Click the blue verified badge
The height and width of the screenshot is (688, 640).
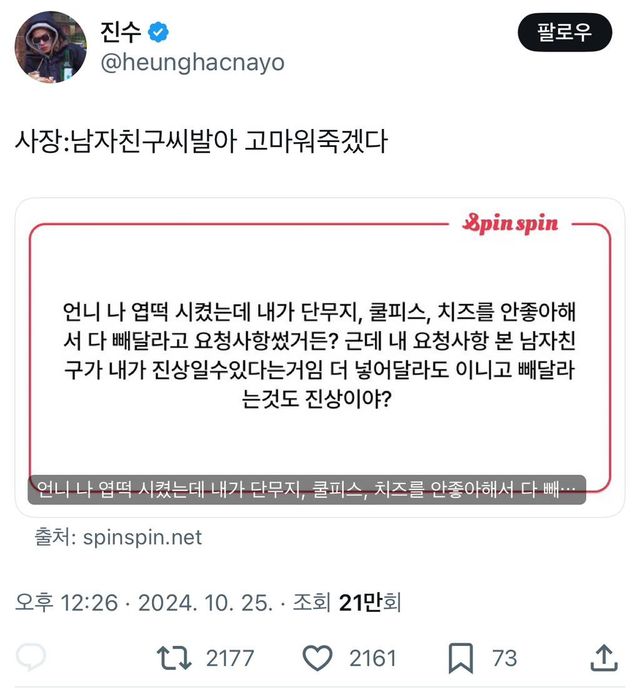coord(158,32)
